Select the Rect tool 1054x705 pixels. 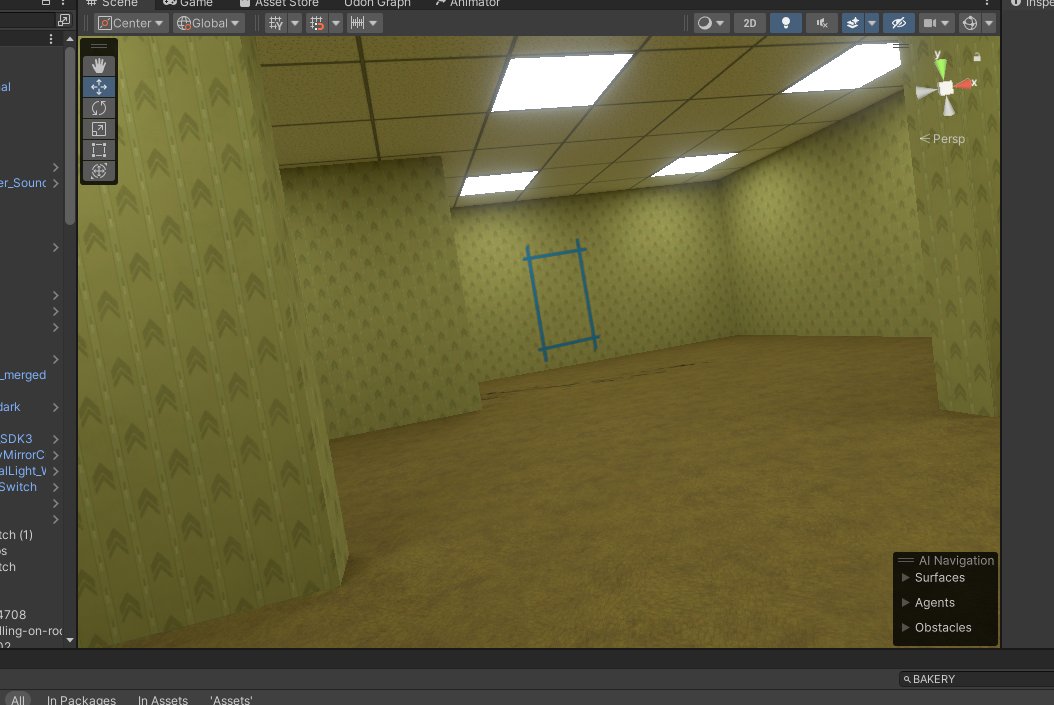click(99, 150)
